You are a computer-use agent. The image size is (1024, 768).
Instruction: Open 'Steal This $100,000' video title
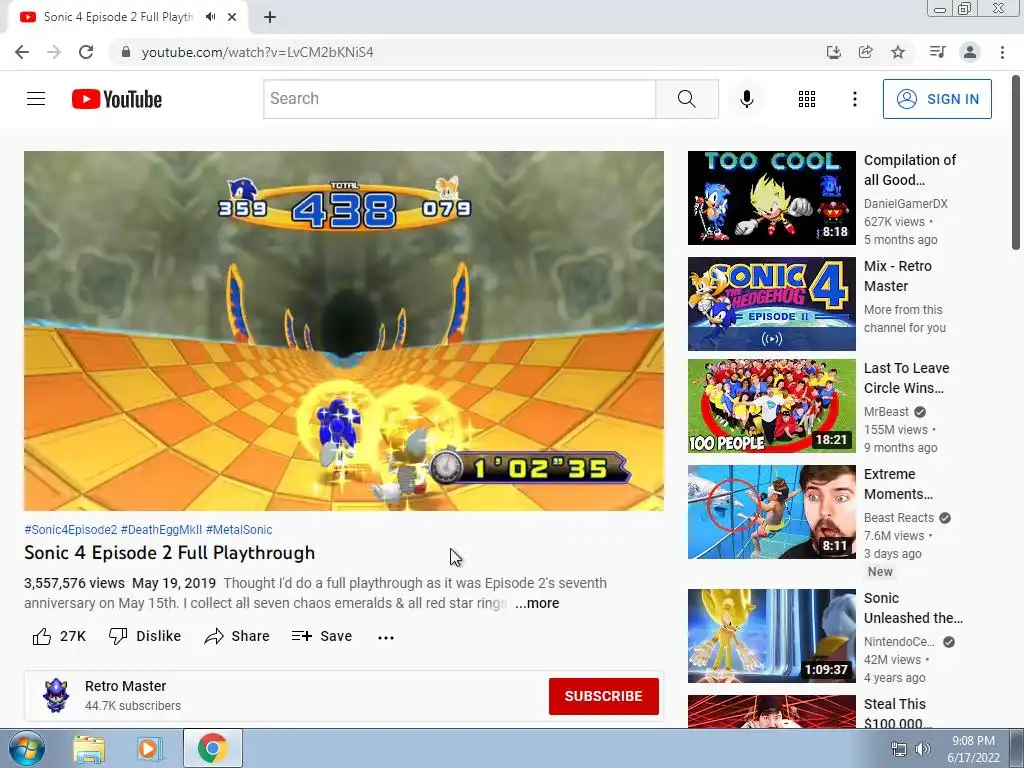coord(897,714)
